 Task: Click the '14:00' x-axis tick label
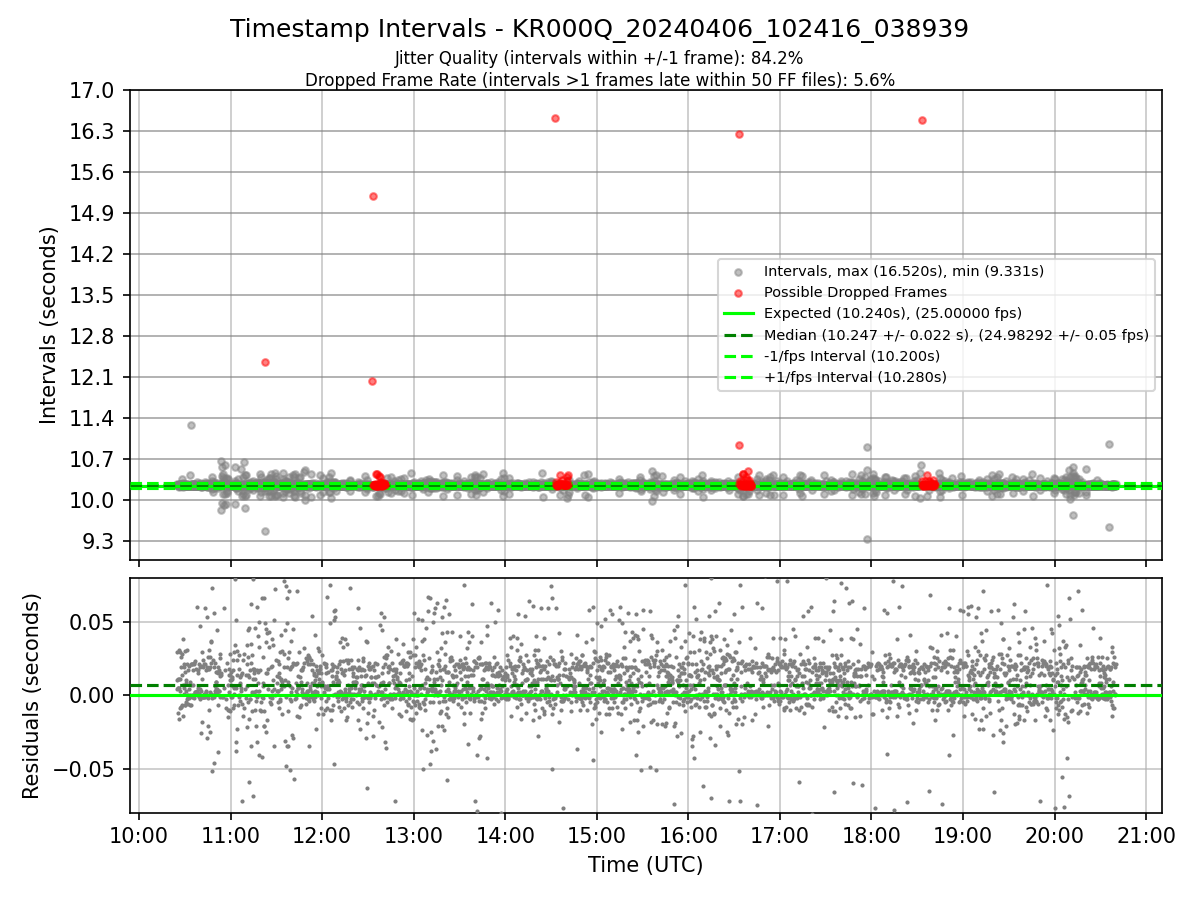pos(504,836)
